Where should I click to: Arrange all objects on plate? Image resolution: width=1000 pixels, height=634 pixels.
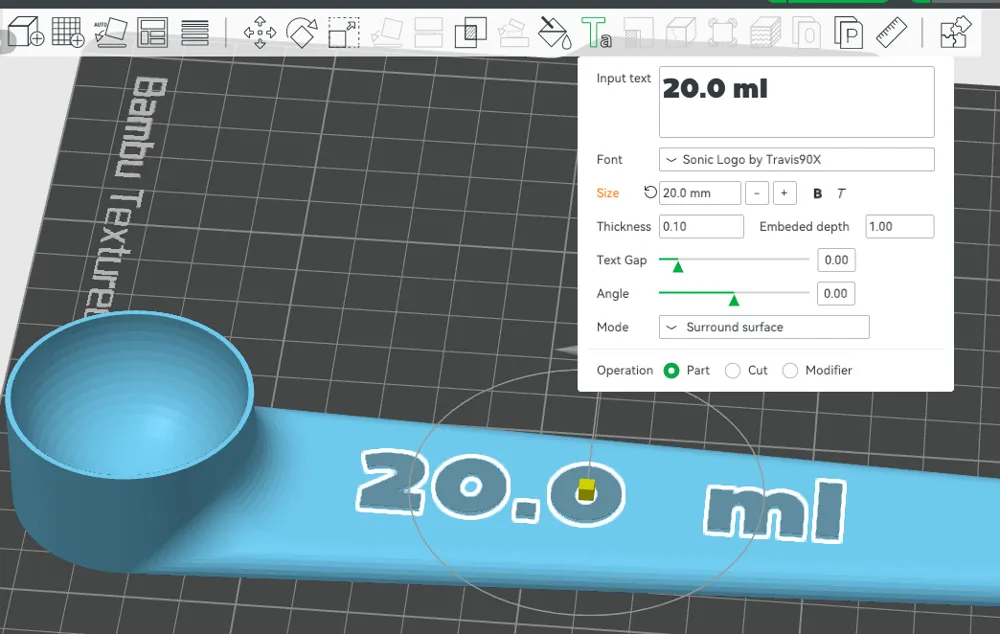click(x=152, y=33)
